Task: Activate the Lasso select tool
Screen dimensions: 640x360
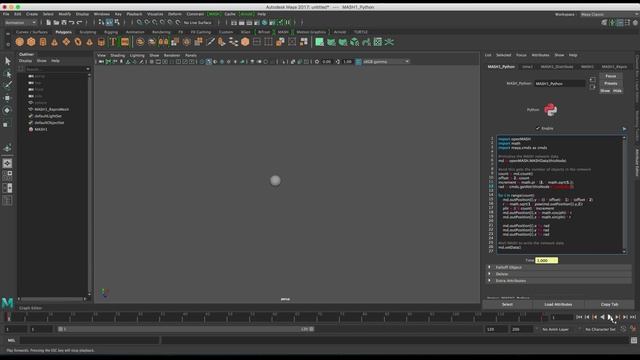Action: point(7,73)
